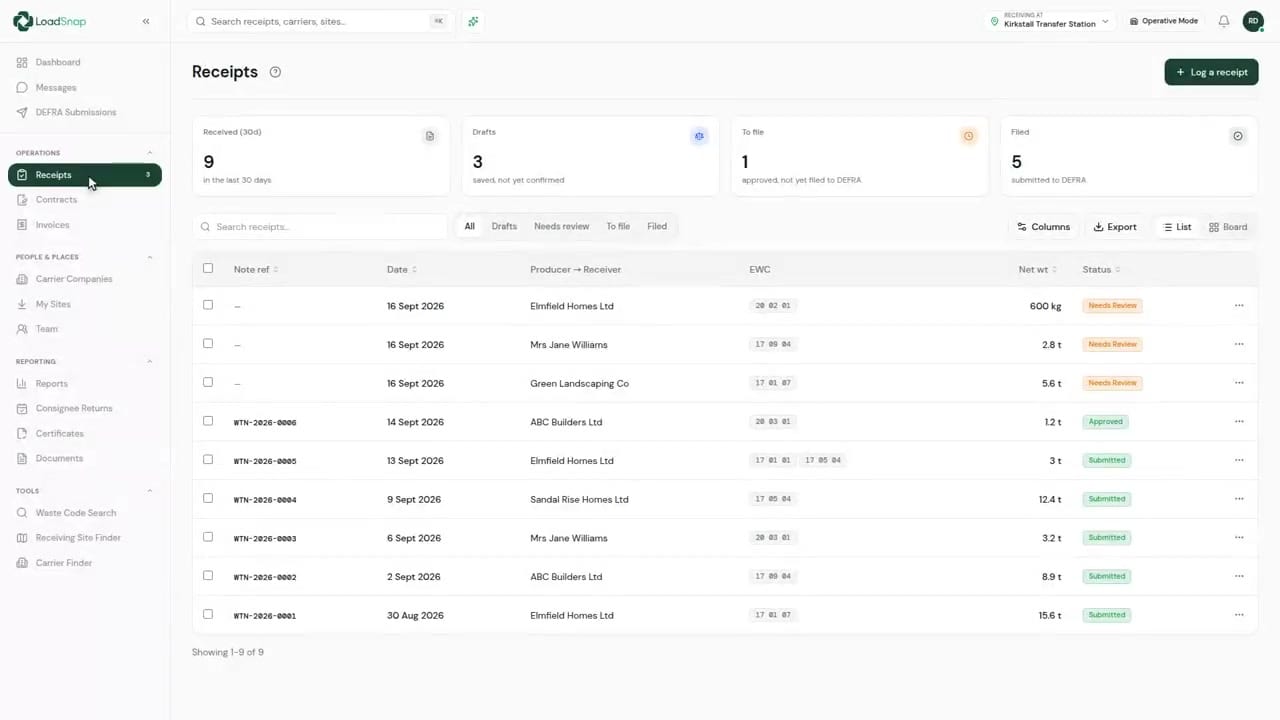This screenshot has height=720, width=1280.
Task: Switch to the Drafts filter tab
Action: pos(504,226)
